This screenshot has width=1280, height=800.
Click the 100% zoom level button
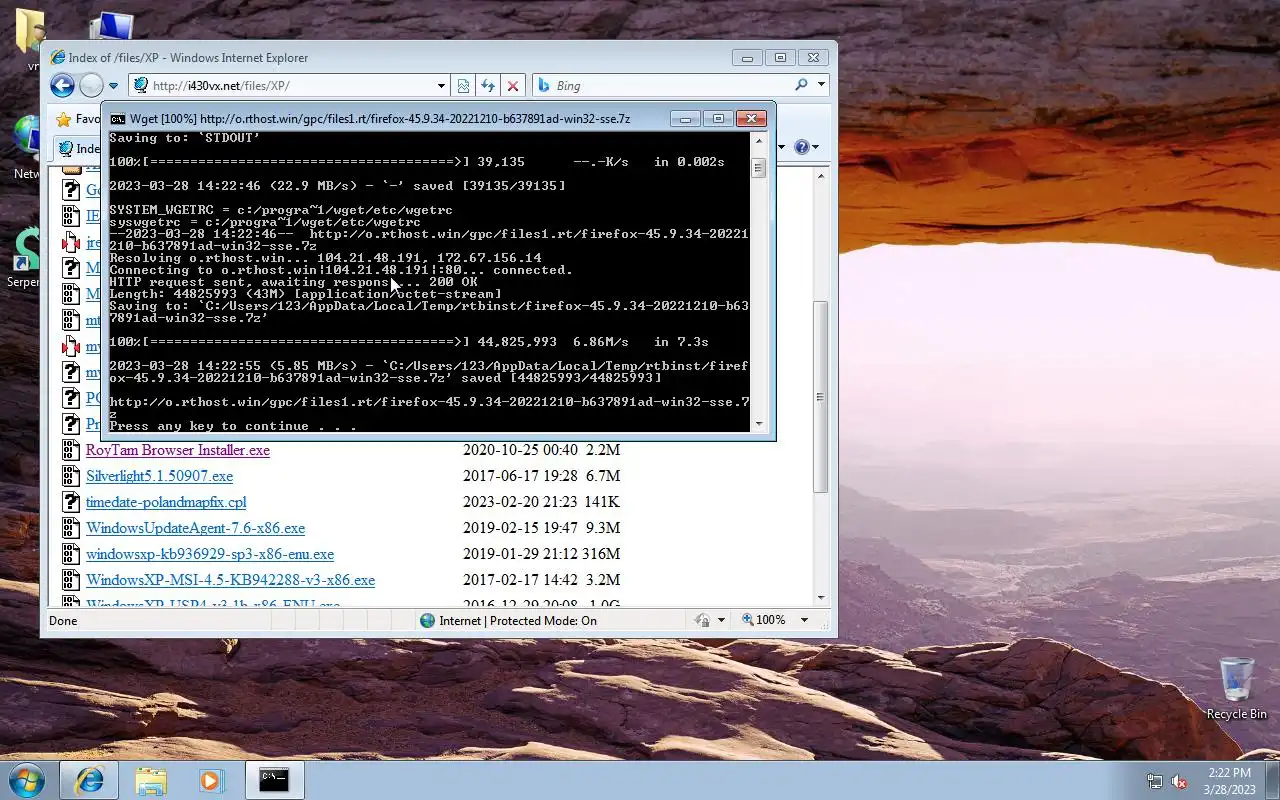[x=764, y=620]
